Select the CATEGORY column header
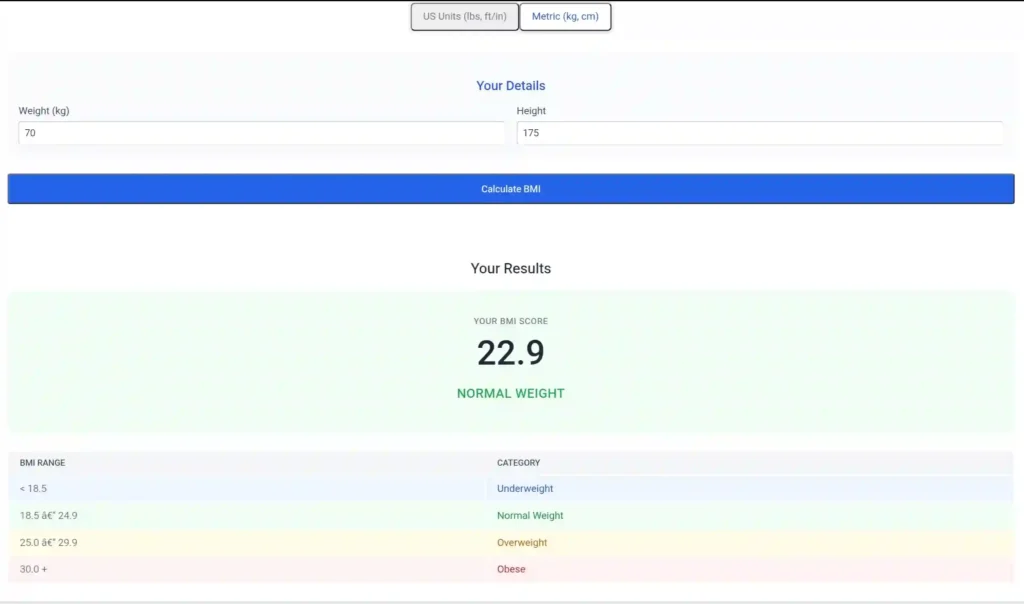The height and width of the screenshot is (604, 1024). (517, 462)
